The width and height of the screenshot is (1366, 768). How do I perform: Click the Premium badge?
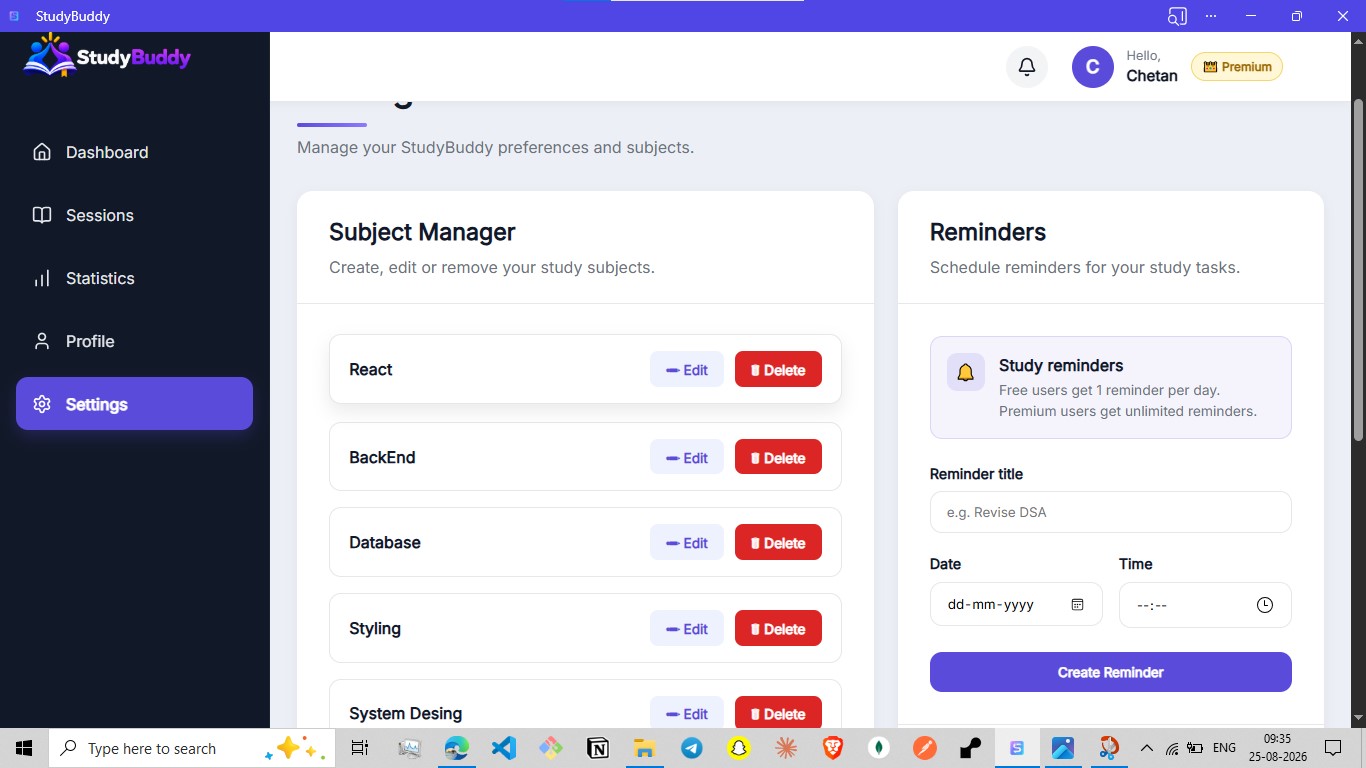pos(1237,67)
